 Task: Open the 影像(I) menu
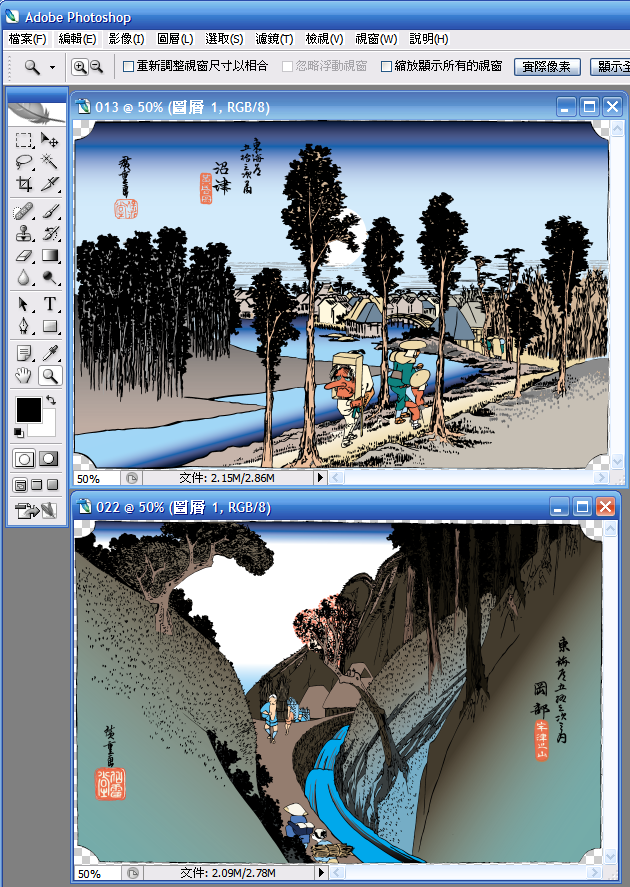(x=126, y=39)
